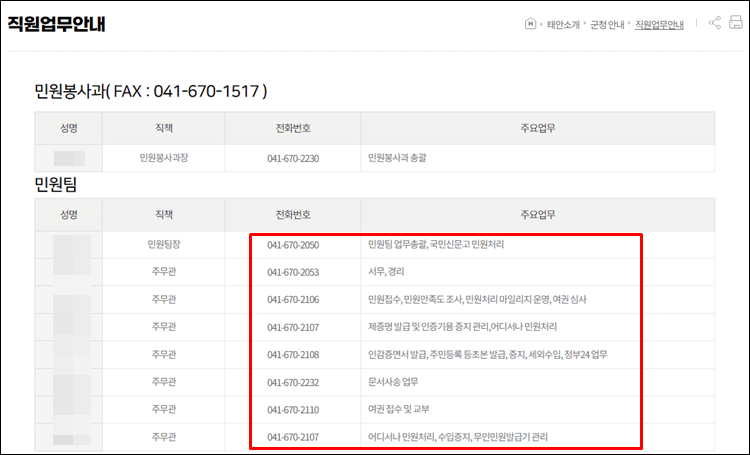The height and width of the screenshot is (455, 750).
Task: Click phone number 041-670-2110
Action: (x=293, y=410)
